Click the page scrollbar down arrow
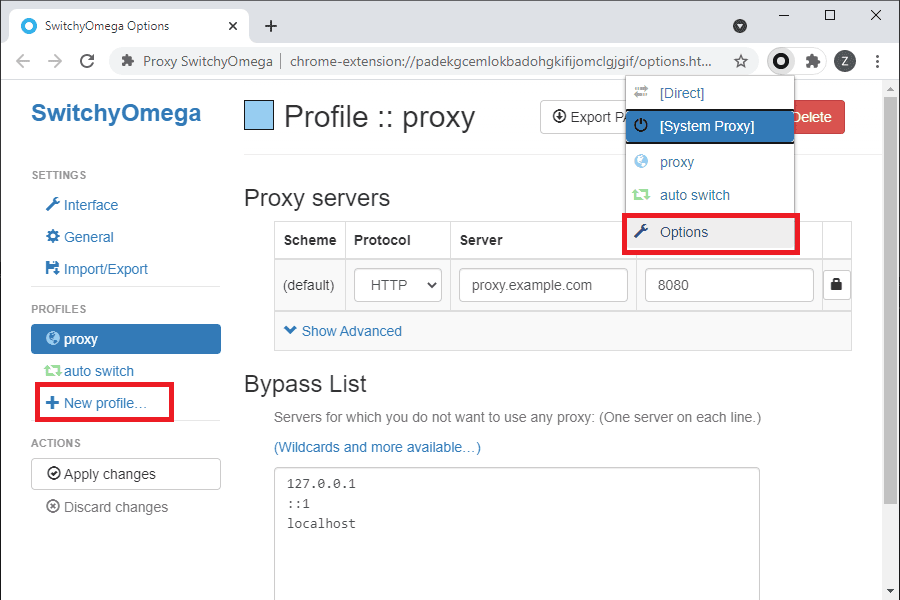 [x=890, y=590]
